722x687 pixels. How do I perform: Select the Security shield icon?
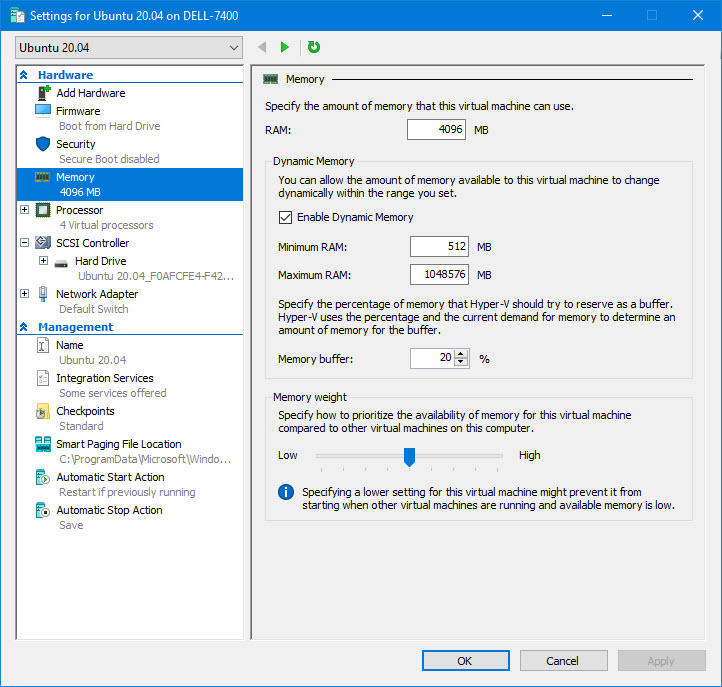43,144
